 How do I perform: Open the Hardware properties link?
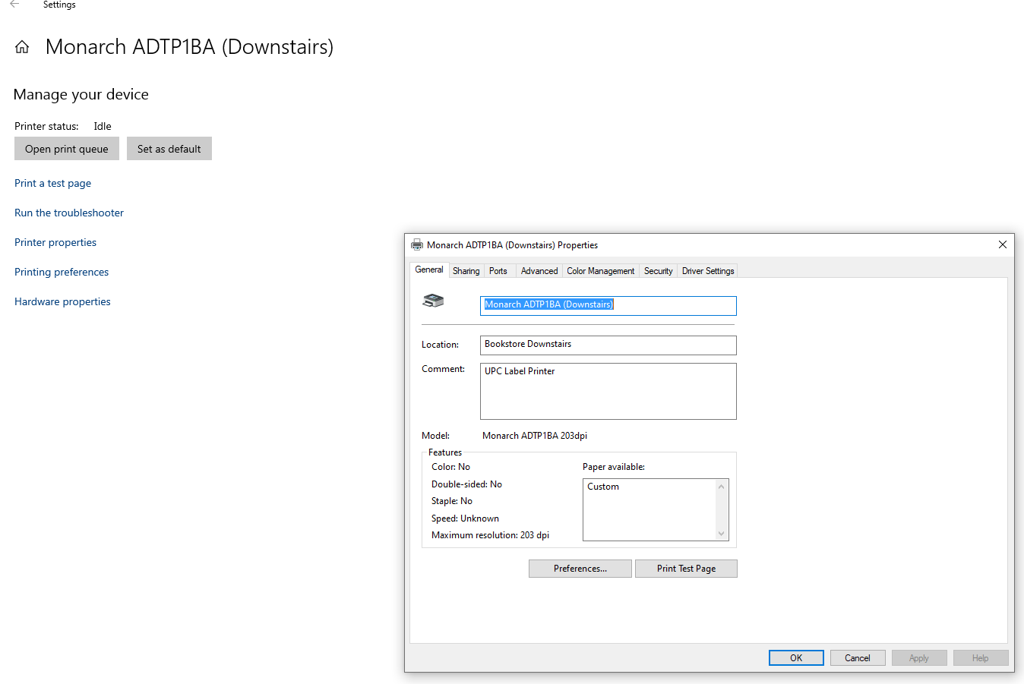[x=62, y=302]
